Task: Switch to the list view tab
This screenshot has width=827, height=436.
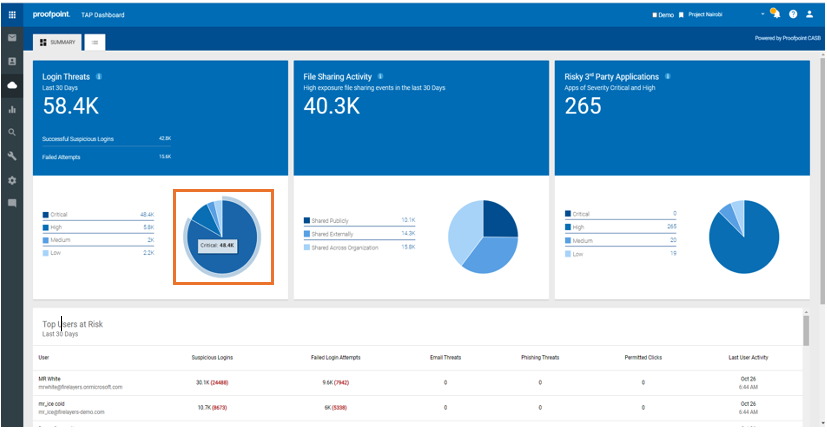Action: (x=95, y=42)
